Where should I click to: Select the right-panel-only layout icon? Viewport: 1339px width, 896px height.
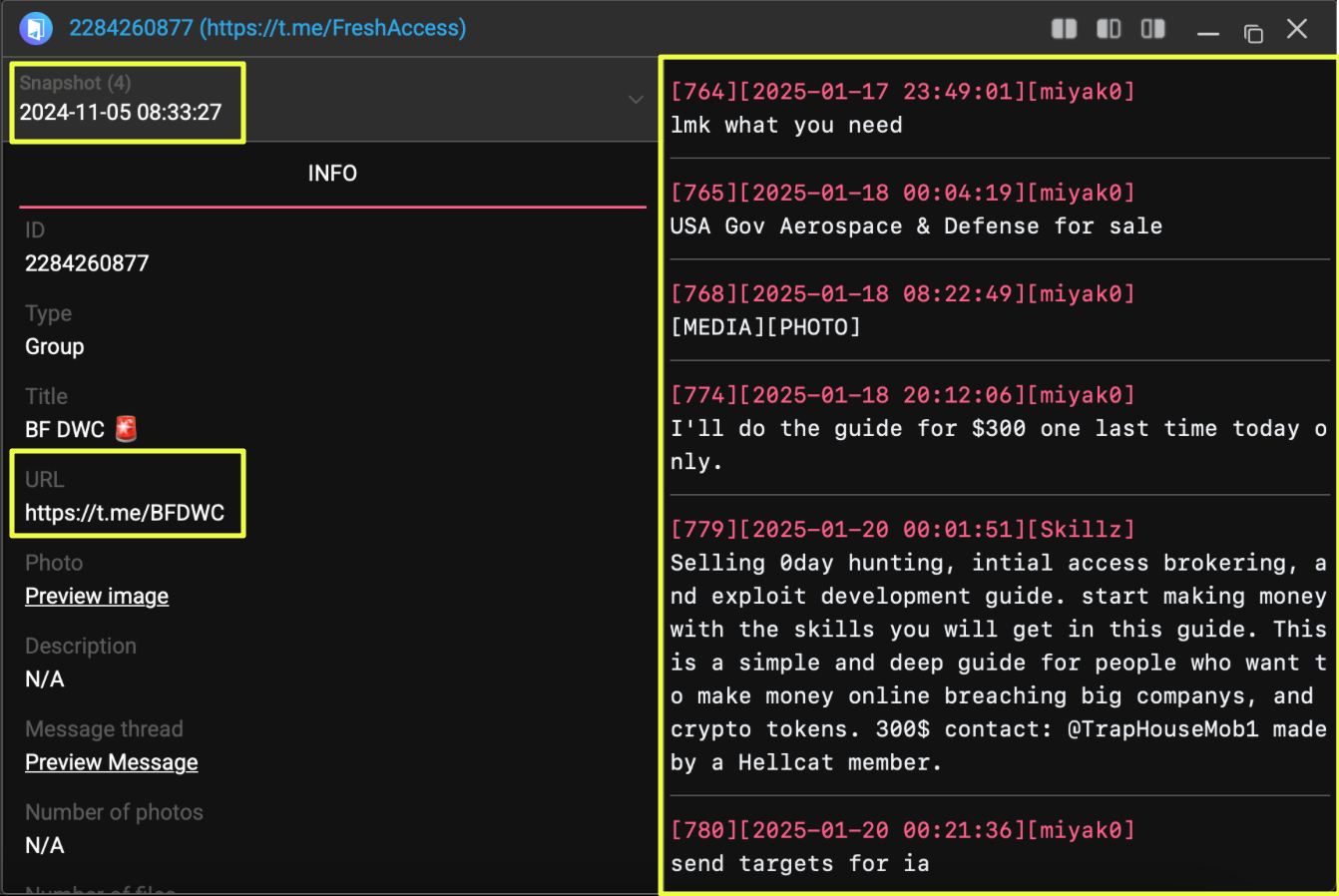[x=1153, y=29]
